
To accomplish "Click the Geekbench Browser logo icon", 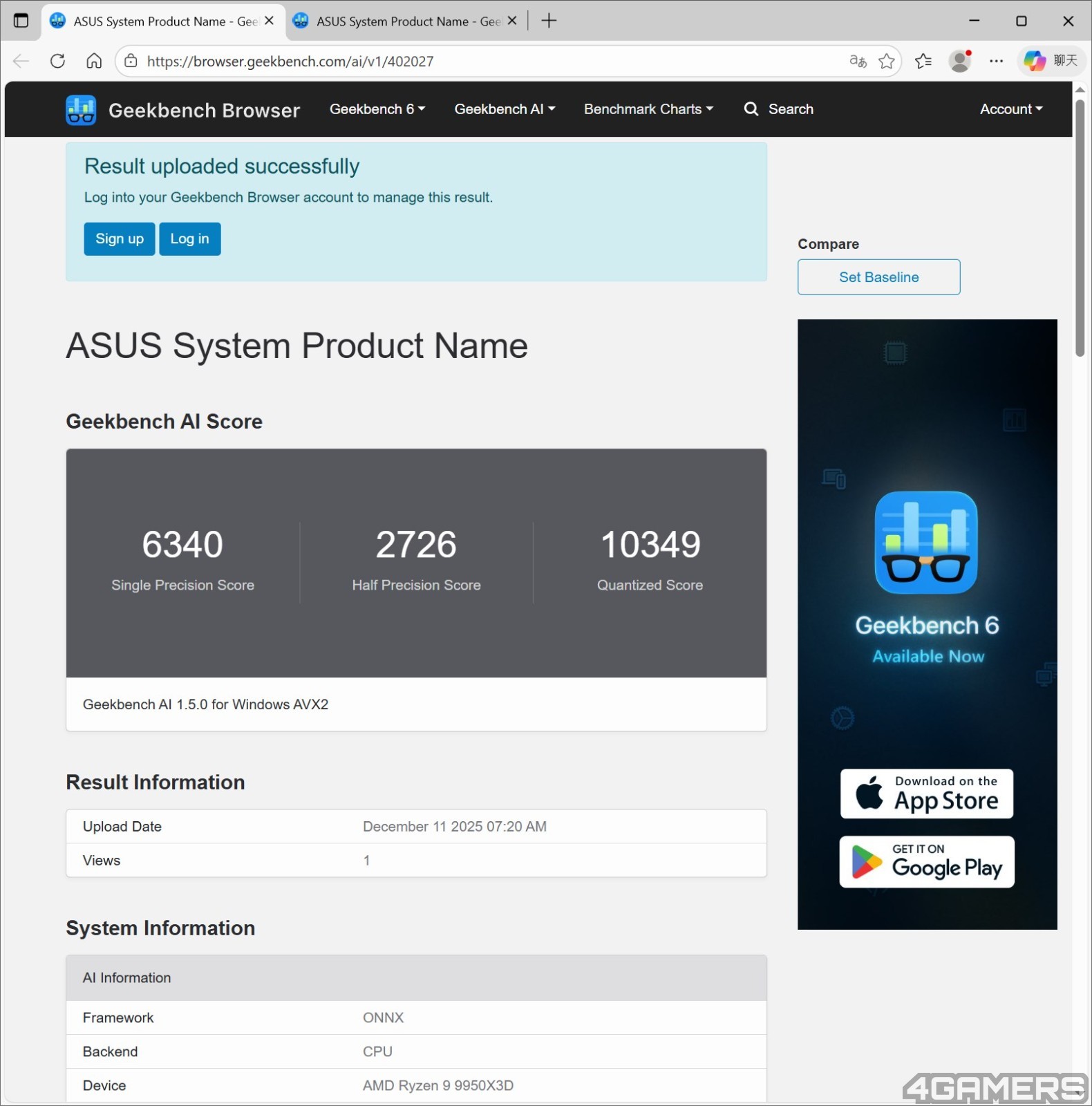I will (81, 110).
